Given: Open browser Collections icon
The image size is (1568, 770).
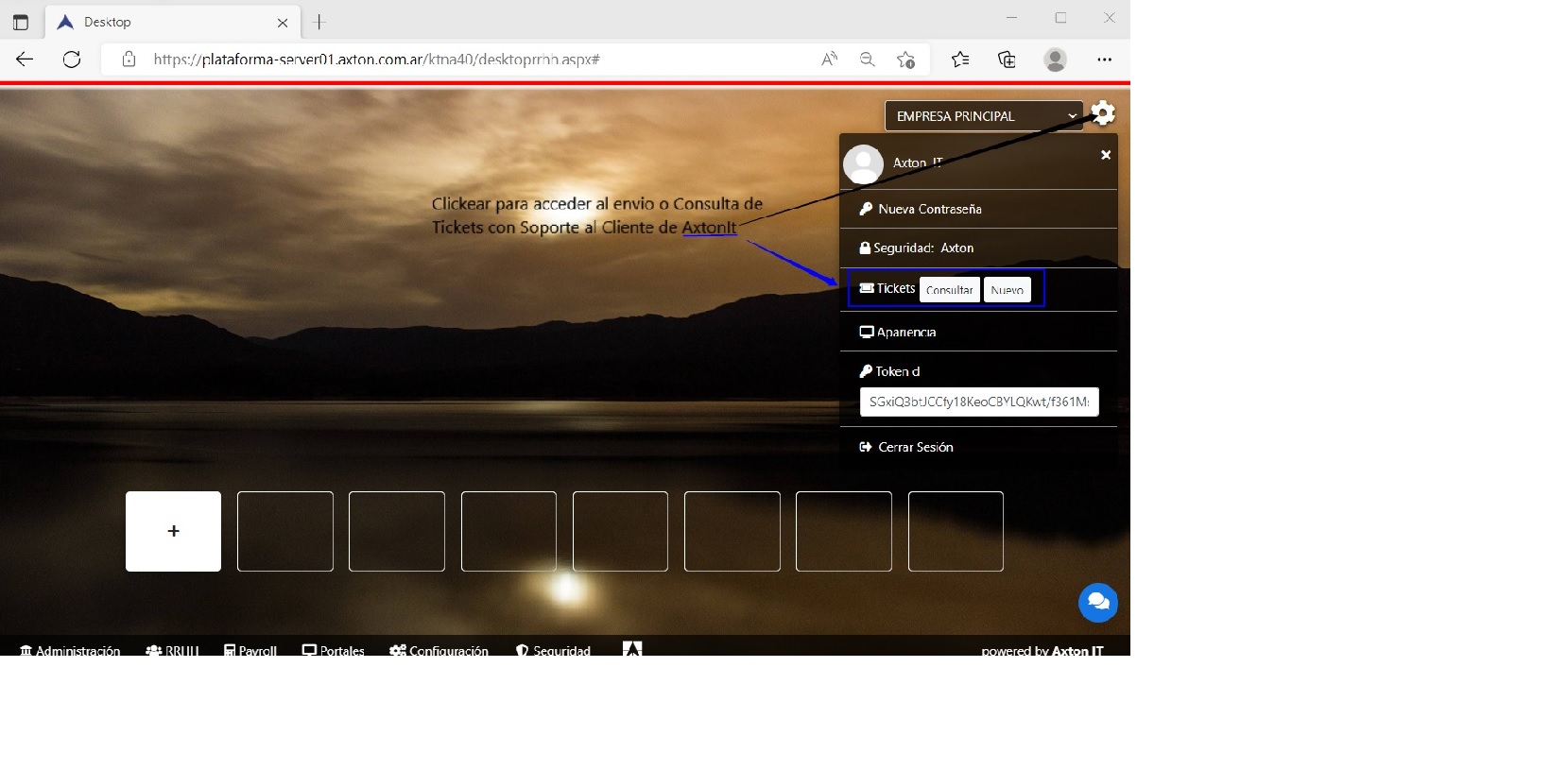Looking at the screenshot, I should [1007, 60].
